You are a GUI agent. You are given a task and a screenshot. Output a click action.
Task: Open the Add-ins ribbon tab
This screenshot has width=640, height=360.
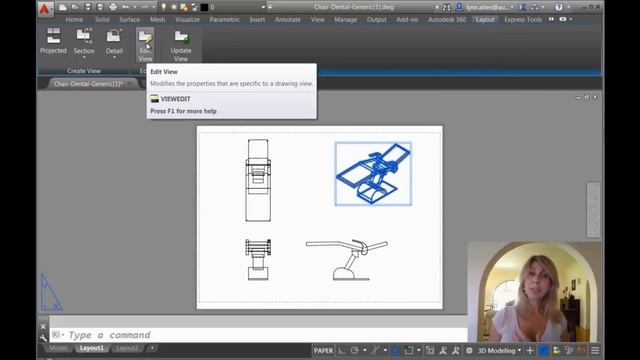(407, 20)
